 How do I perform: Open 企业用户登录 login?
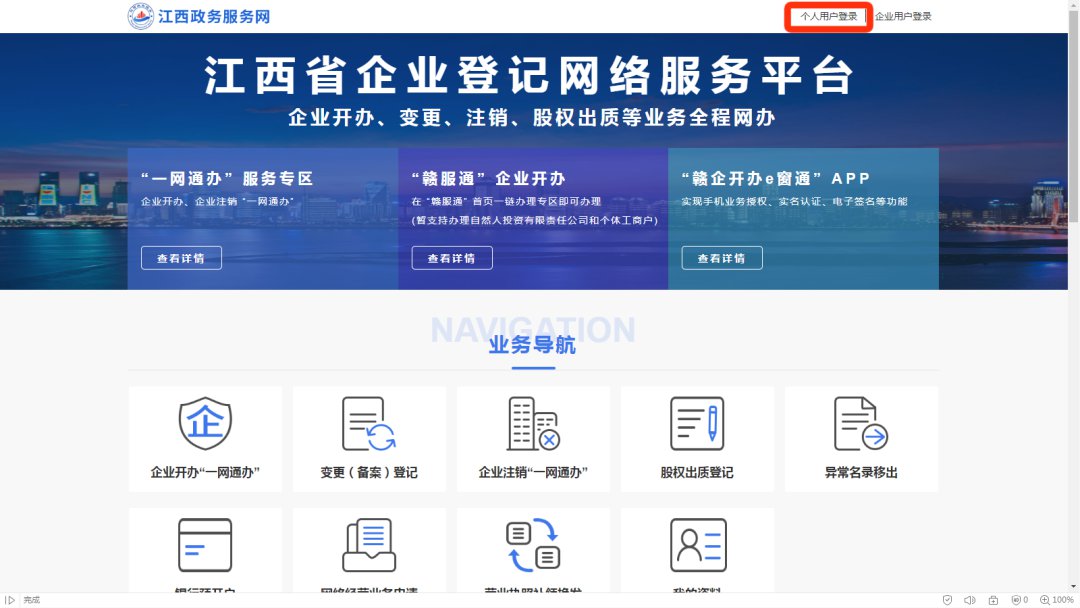click(x=903, y=17)
